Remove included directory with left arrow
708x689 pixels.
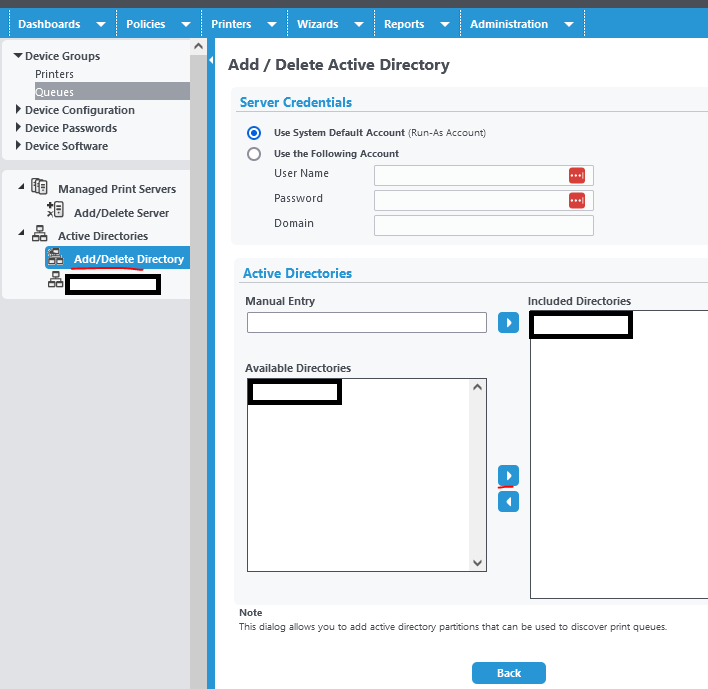(508, 501)
